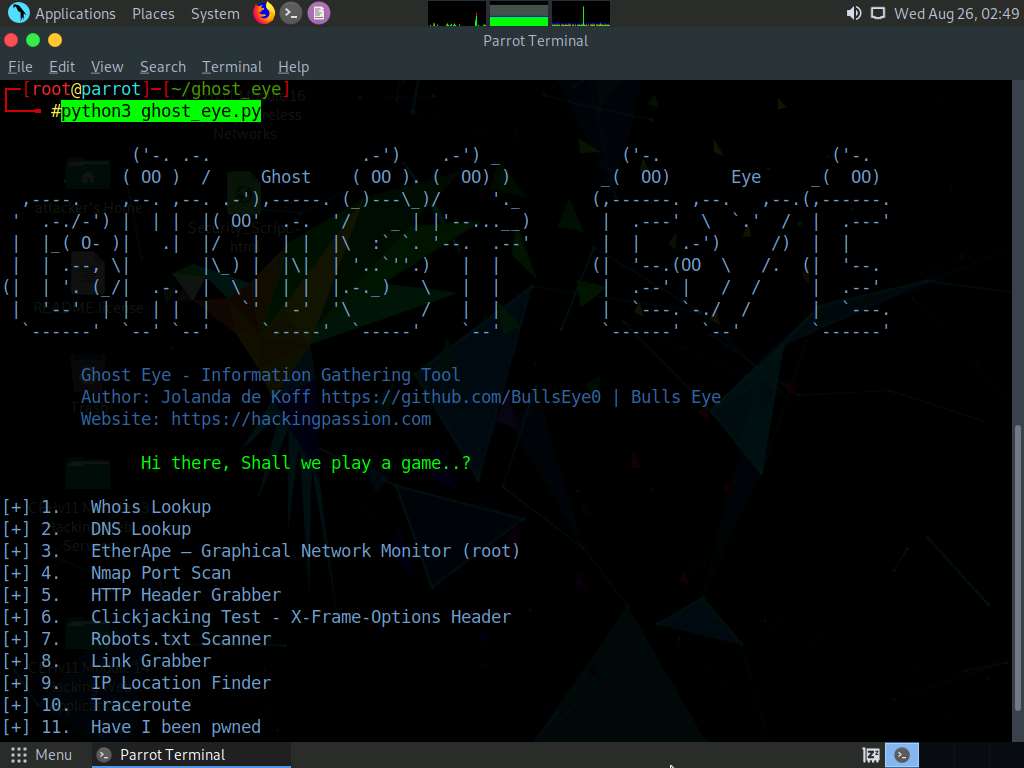This screenshot has width=1024, height=768.
Task: Open the File menu
Action: [20, 67]
